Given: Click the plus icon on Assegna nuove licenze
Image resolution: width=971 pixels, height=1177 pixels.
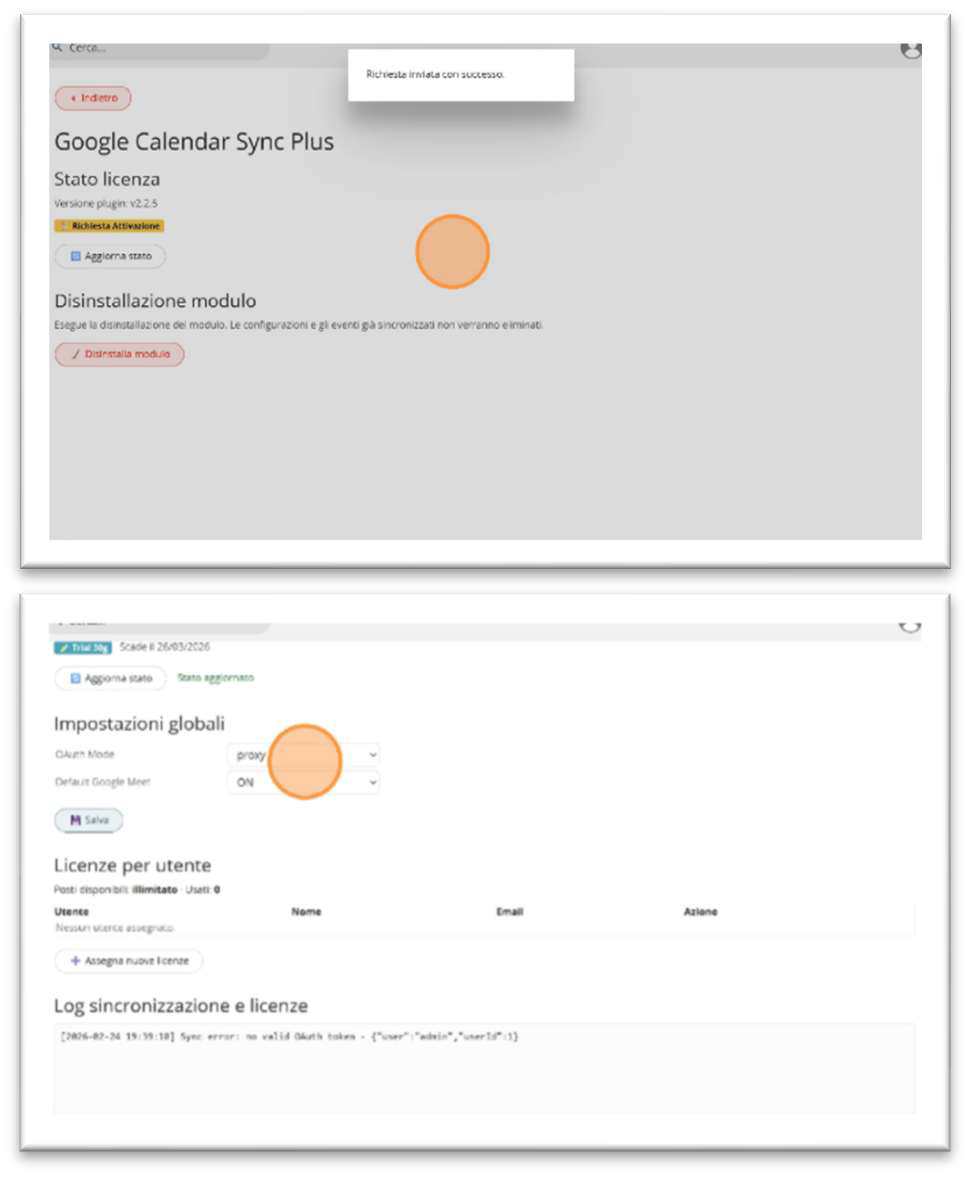Looking at the screenshot, I should click(x=75, y=961).
